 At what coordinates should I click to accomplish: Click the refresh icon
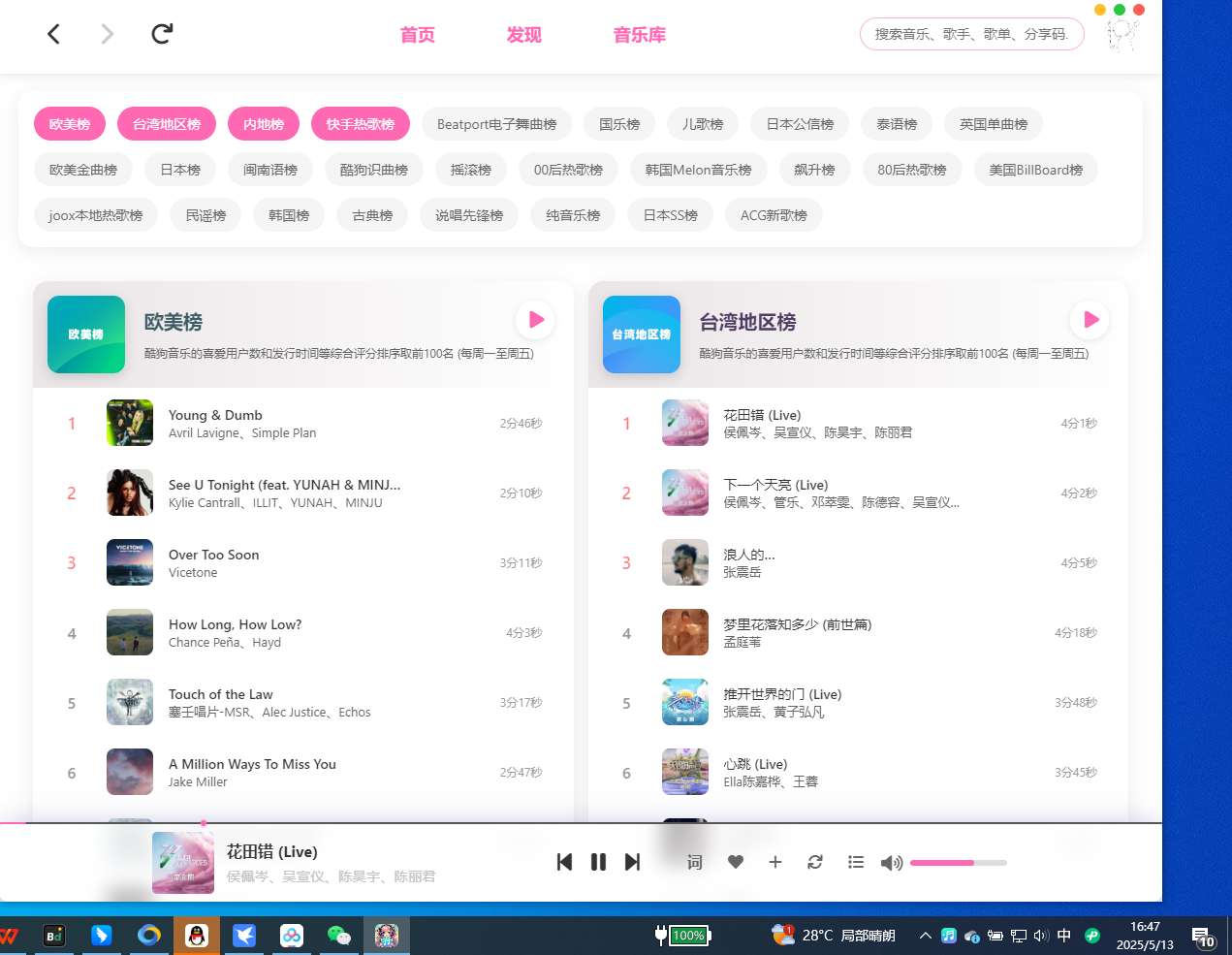pos(162,34)
